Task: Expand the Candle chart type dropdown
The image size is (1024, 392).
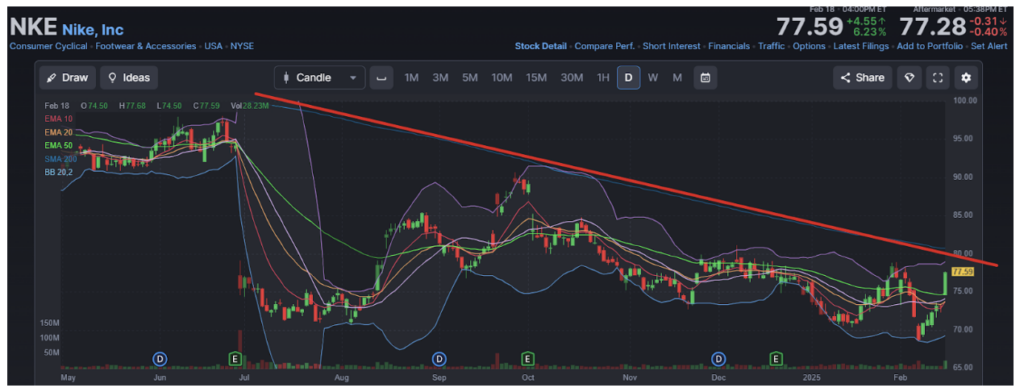Action: (x=319, y=78)
